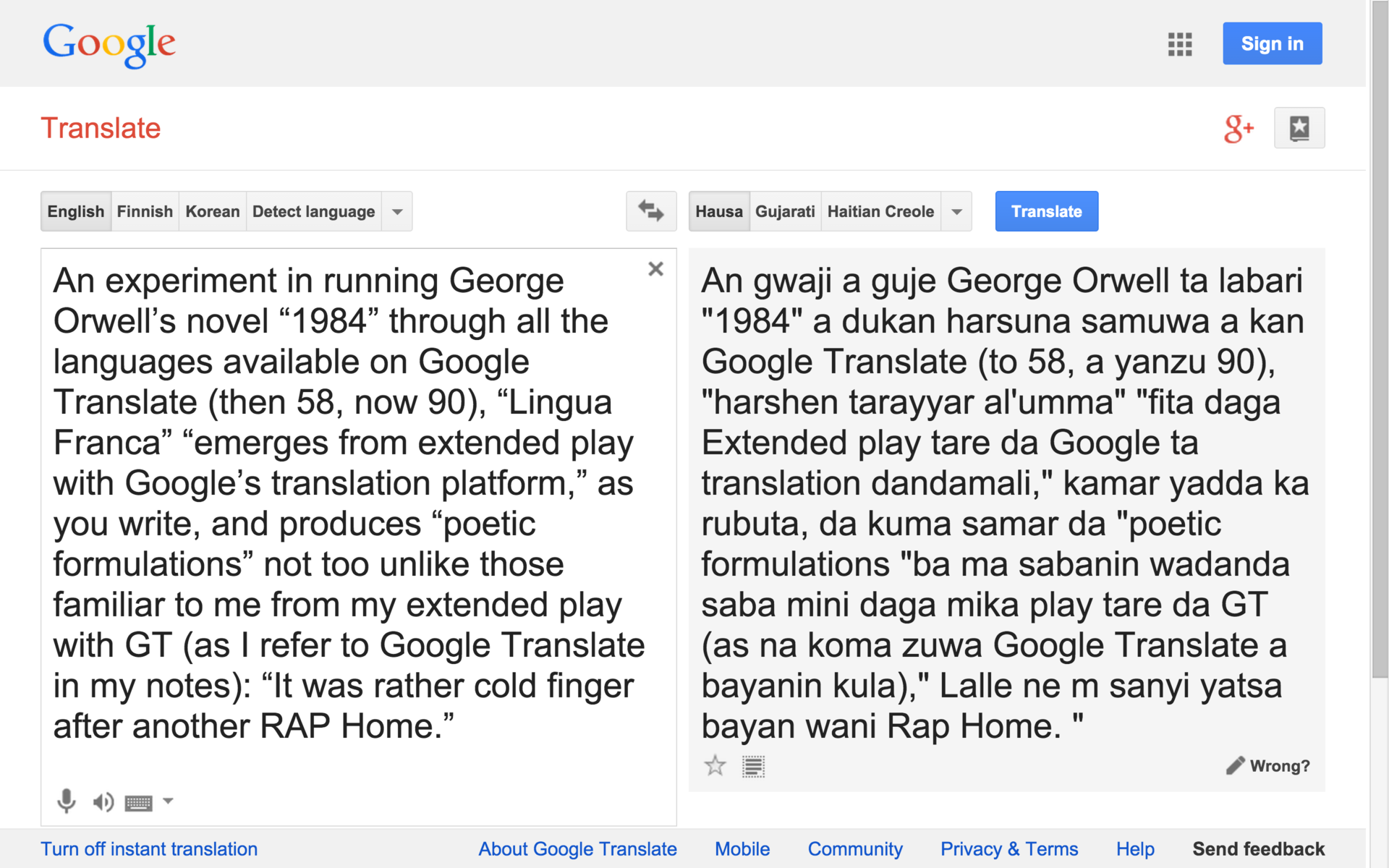Choose Gujarati as the target language
Viewport: 1389px width, 868px height.
click(785, 212)
